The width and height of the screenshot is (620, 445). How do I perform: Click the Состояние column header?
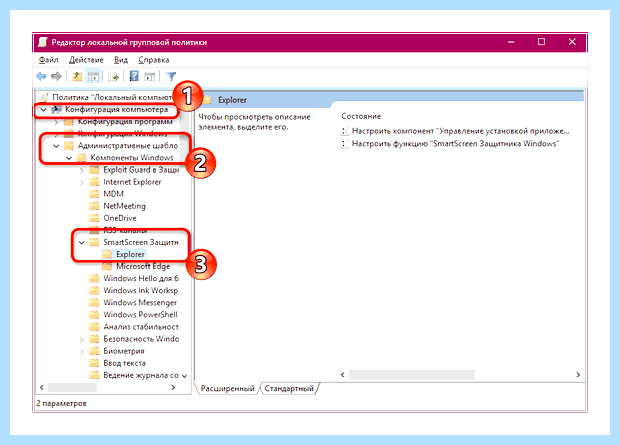click(361, 116)
